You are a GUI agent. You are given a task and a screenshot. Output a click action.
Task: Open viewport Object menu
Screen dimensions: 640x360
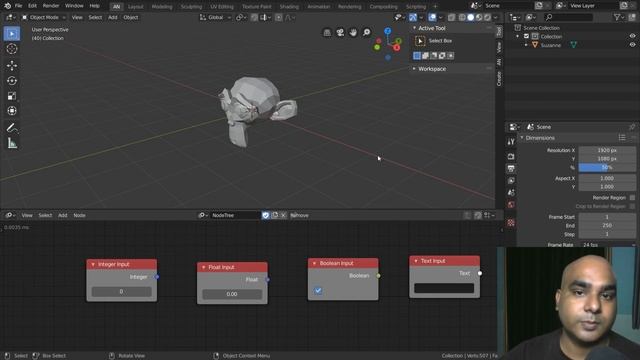pos(131,18)
